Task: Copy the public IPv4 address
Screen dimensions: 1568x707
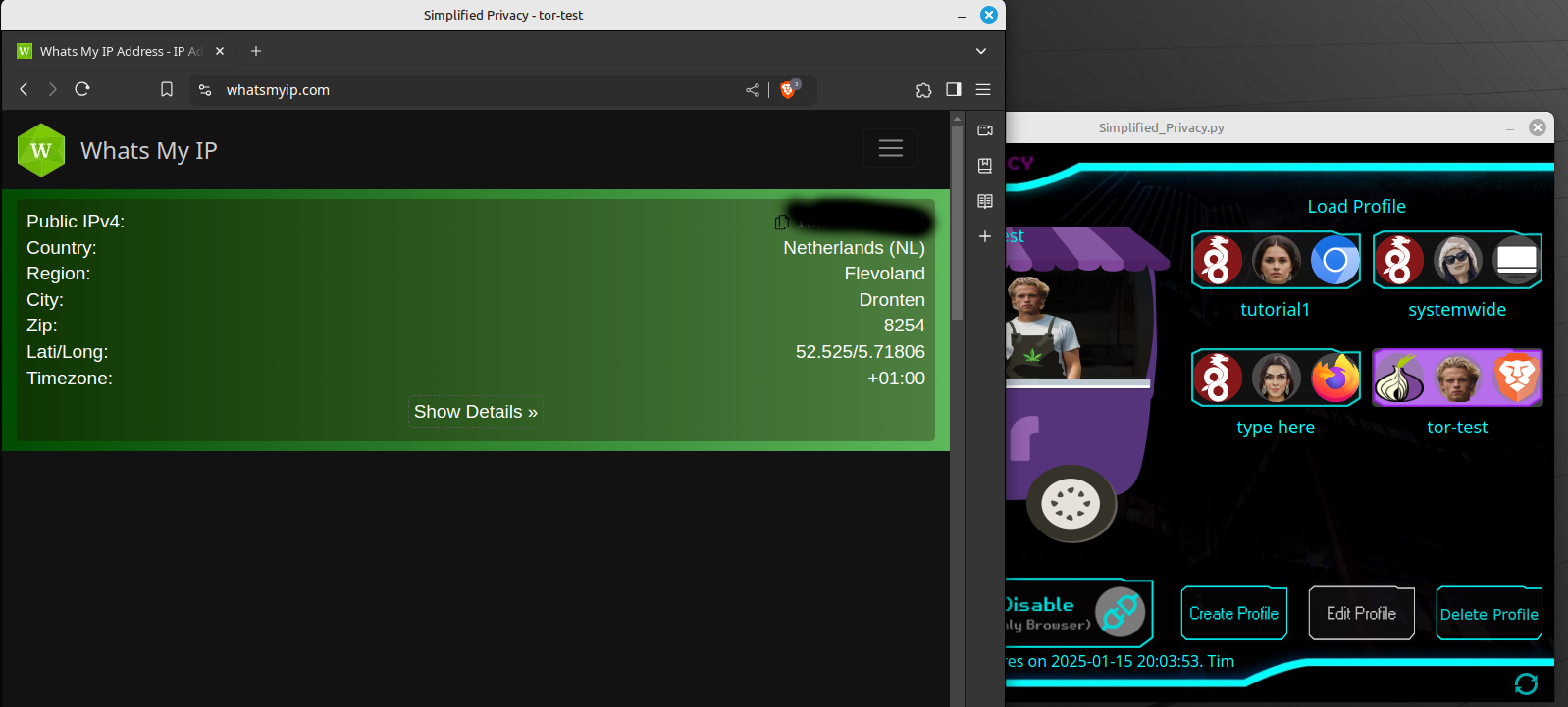Action: pos(781,223)
